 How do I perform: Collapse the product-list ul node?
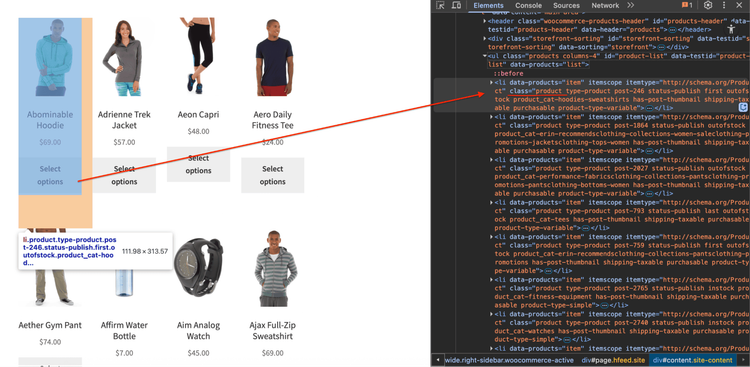coord(485,56)
